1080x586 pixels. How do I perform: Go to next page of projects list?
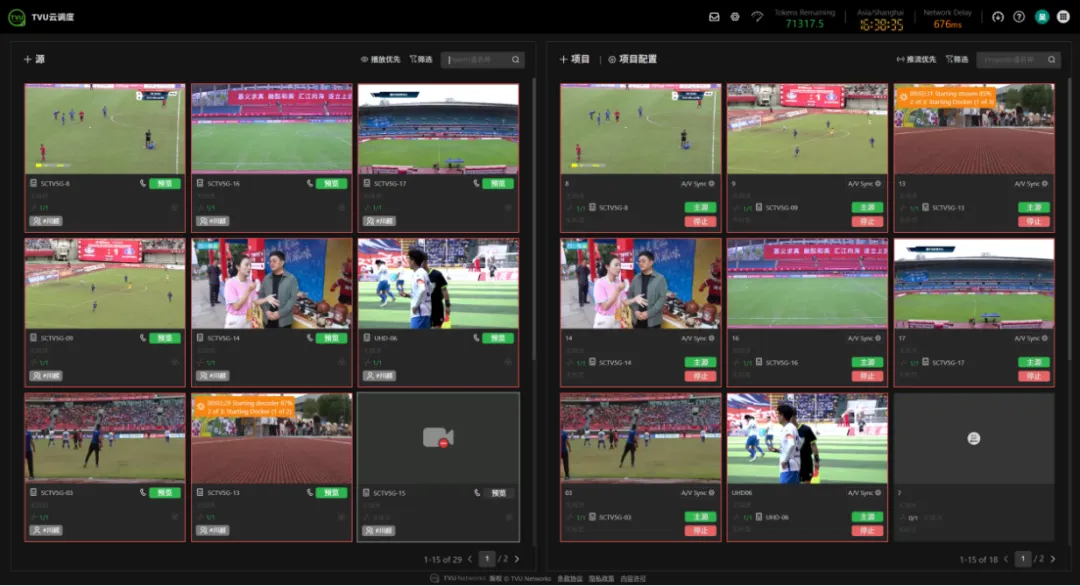click(1053, 559)
